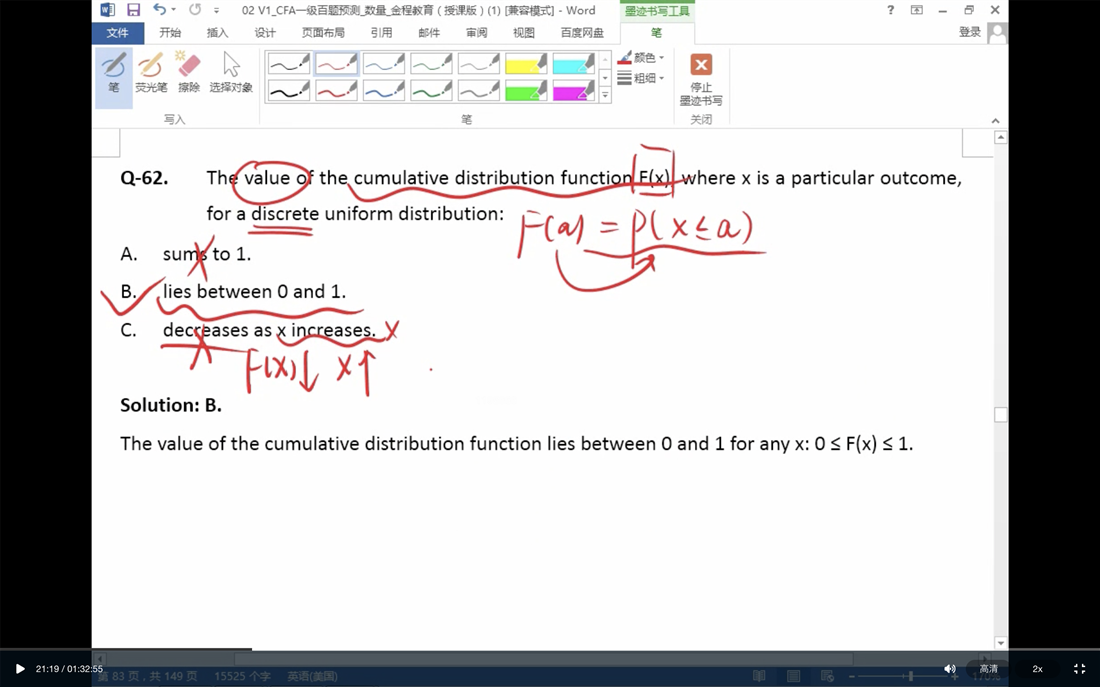This screenshot has width=1100, height=687.
Task: Switch to the 视图 View tab
Action: pos(523,32)
